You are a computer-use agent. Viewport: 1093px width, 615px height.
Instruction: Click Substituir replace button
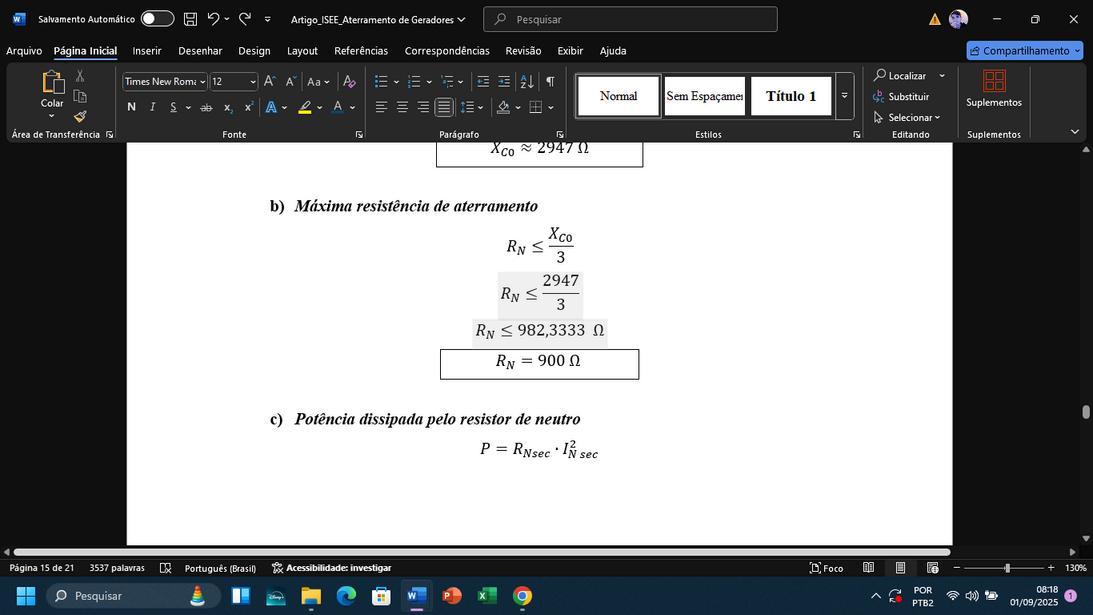901,96
